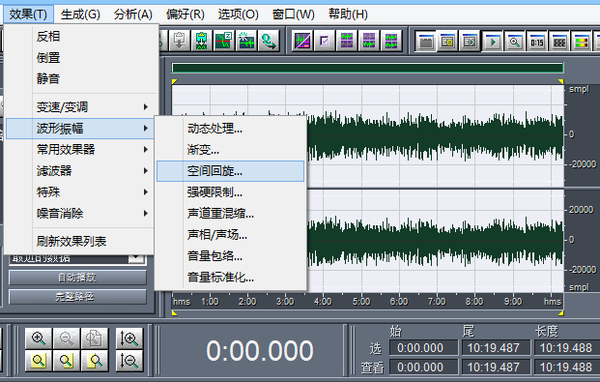
Task: Select both channels with first purple waveform icon
Action: tap(347, 41)
